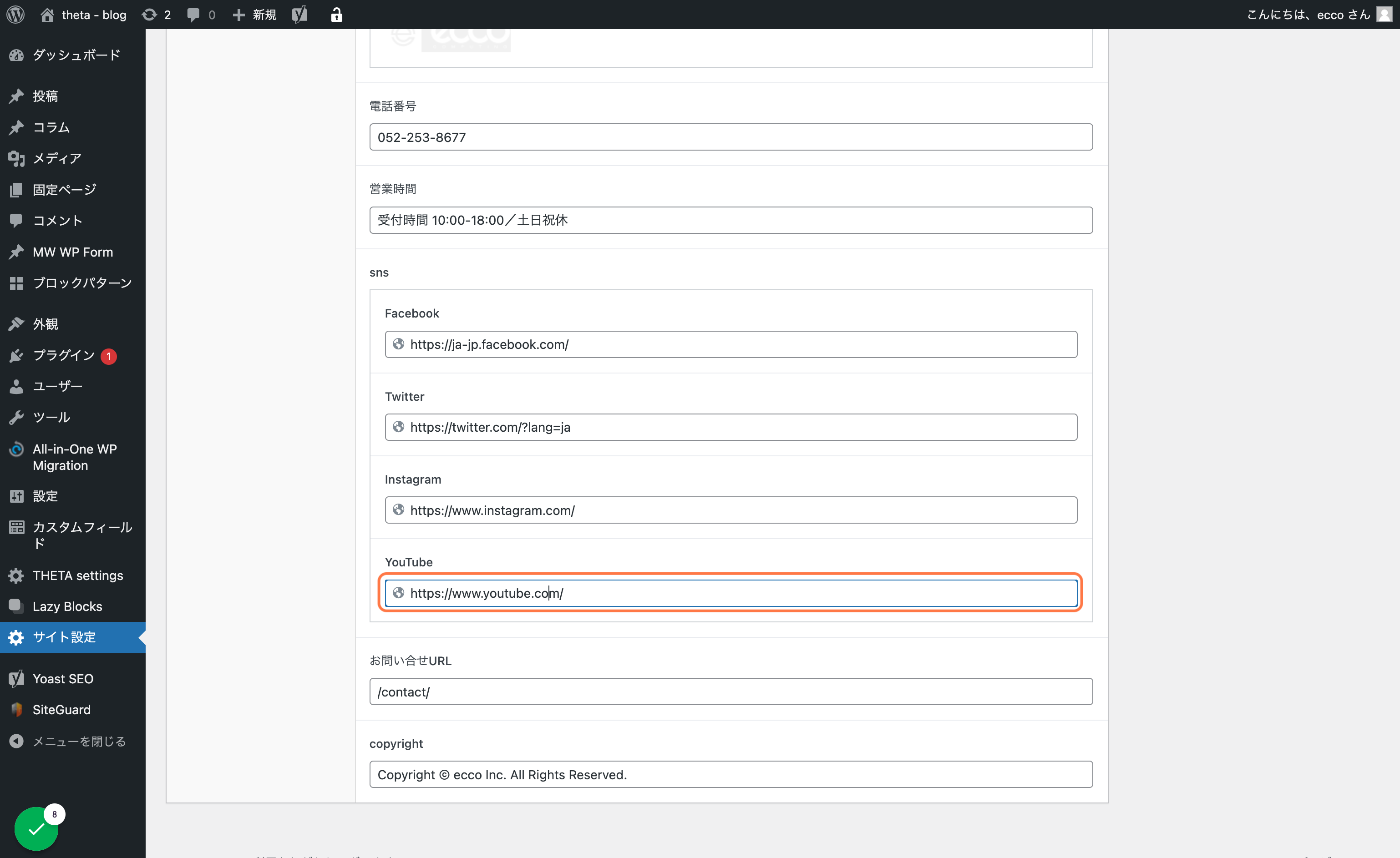Open the MW WP Form menu

coord(73,252)
